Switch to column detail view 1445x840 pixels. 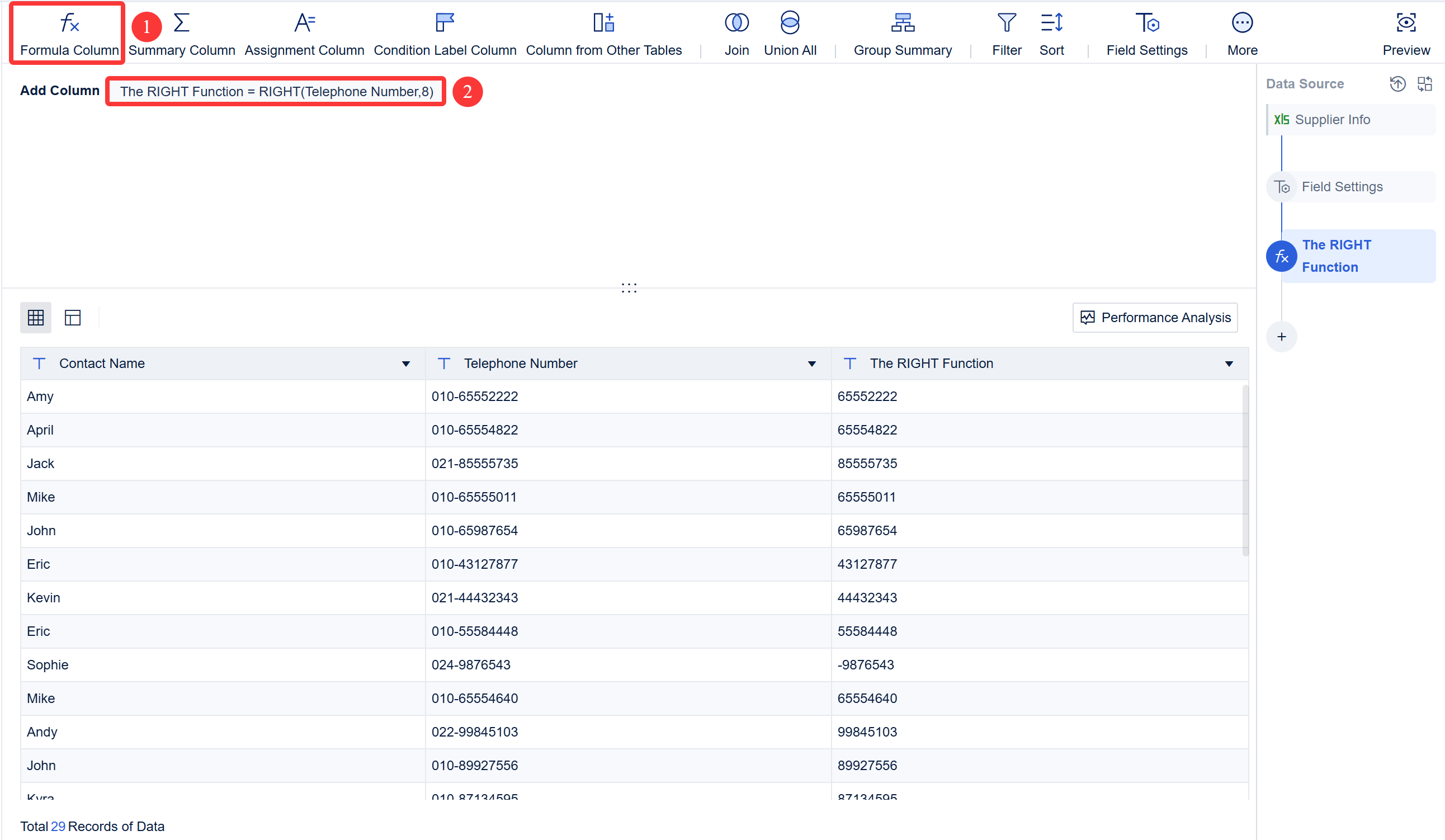[72, 317]
